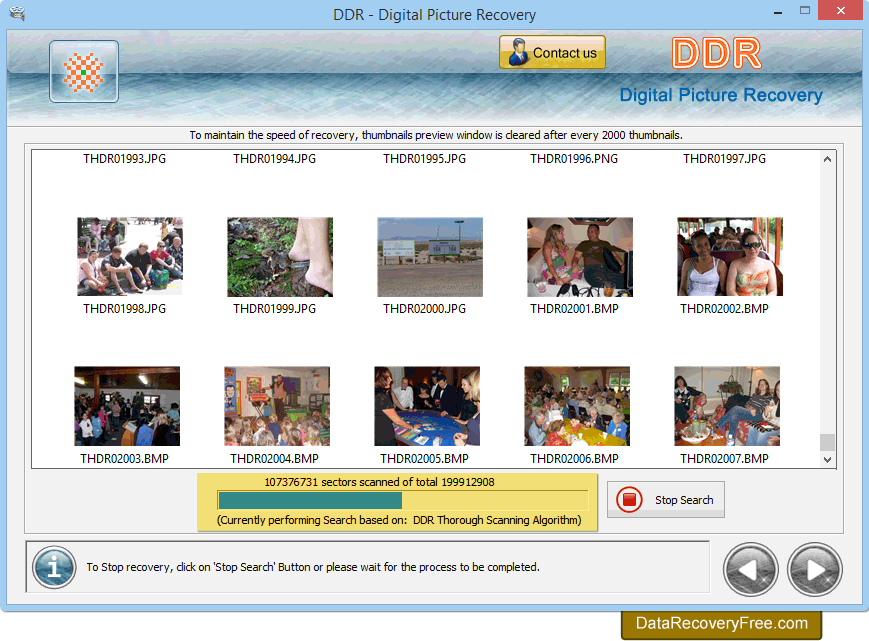Click the sectors scanned count text

pos(379,482)
